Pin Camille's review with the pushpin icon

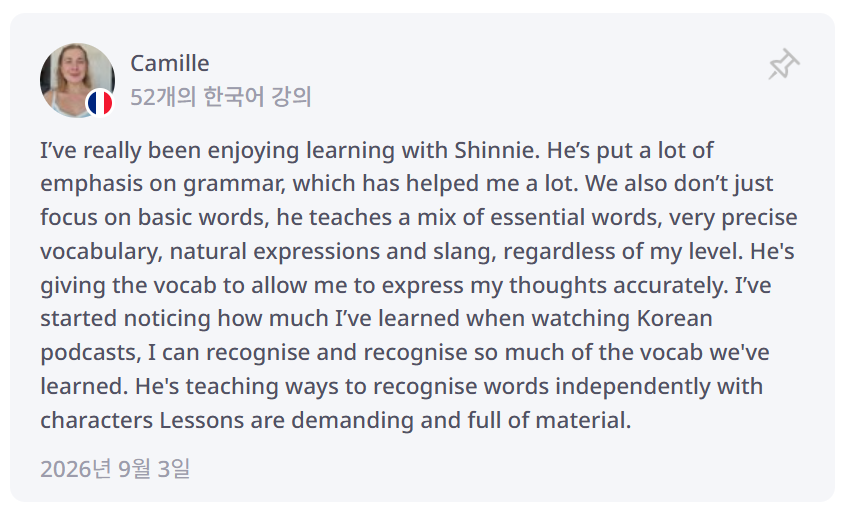click(x=784, y=64)
